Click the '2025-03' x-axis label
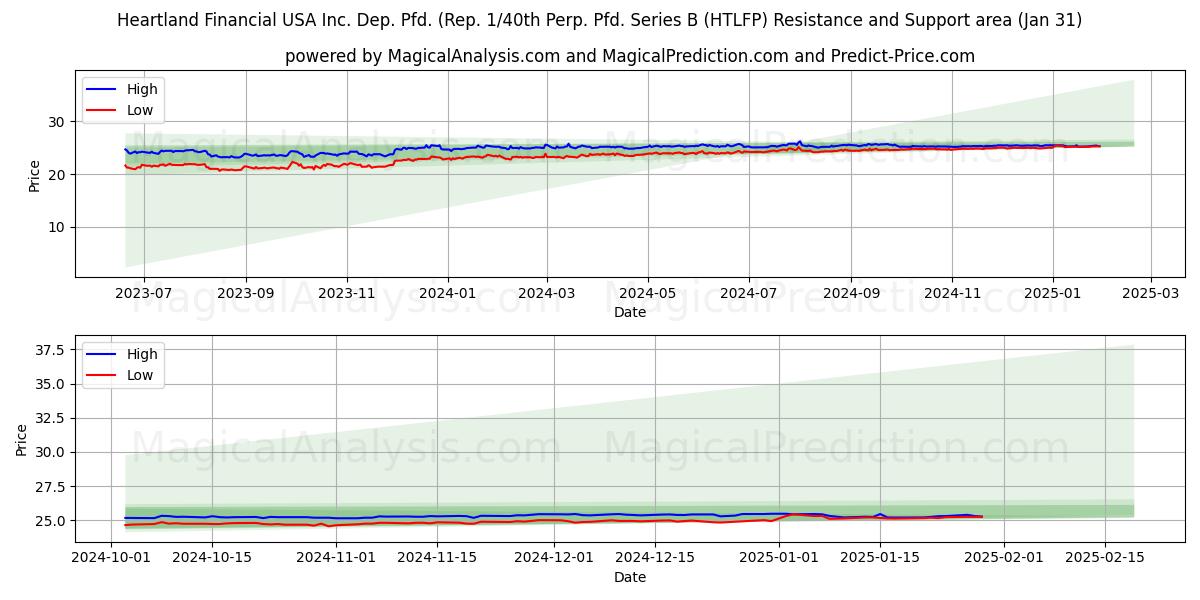This screenshot has width=1200, height=600. coord(1150,295)
